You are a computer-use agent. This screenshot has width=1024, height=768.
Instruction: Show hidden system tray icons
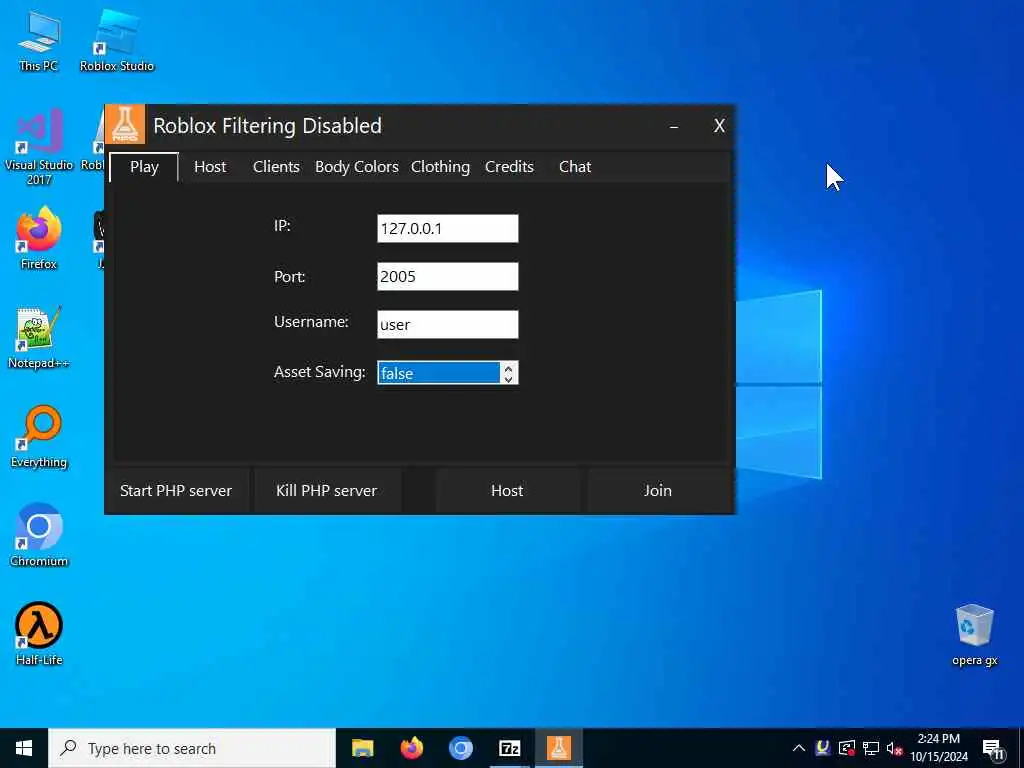pyautogui.click(x=799, y=748)
